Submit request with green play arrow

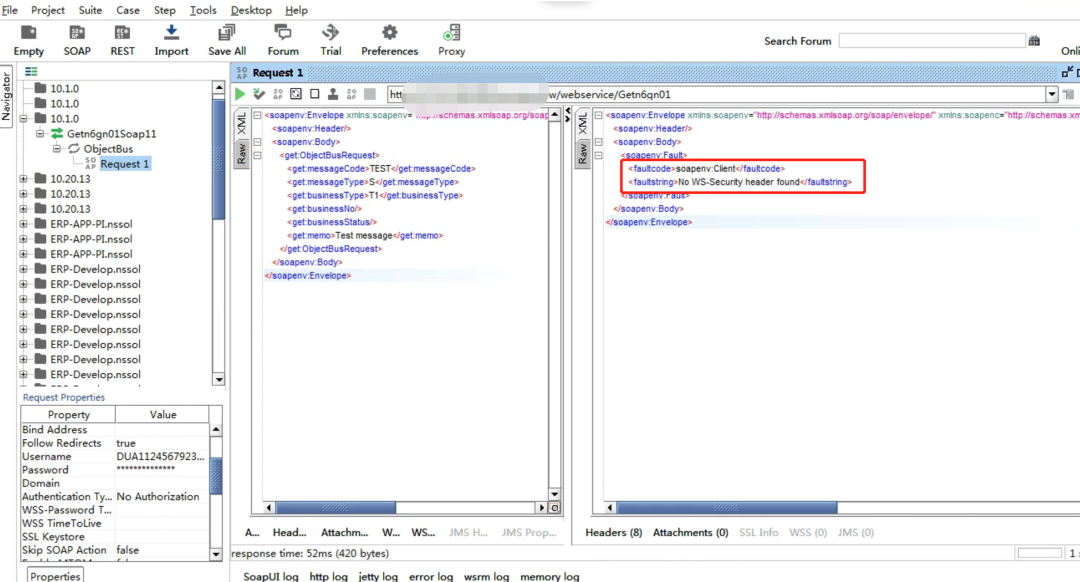tap(240, 94)
